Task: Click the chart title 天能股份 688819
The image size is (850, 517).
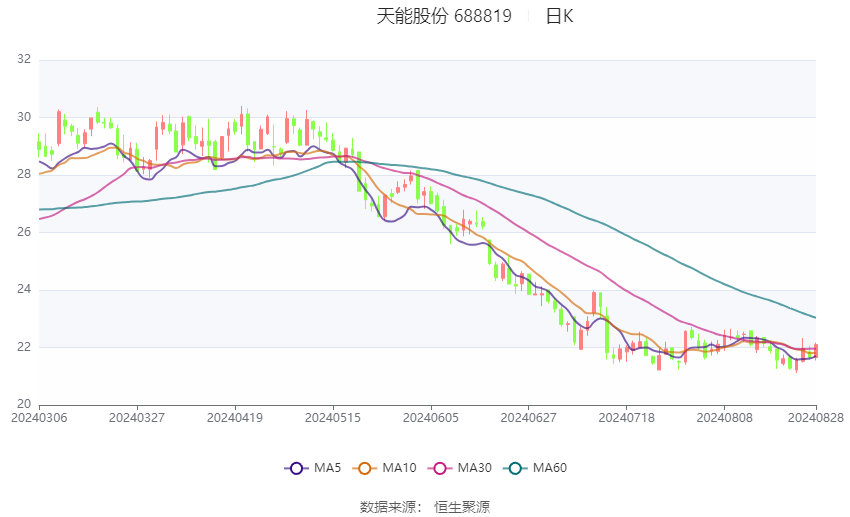Action: [x=444, y=16]
